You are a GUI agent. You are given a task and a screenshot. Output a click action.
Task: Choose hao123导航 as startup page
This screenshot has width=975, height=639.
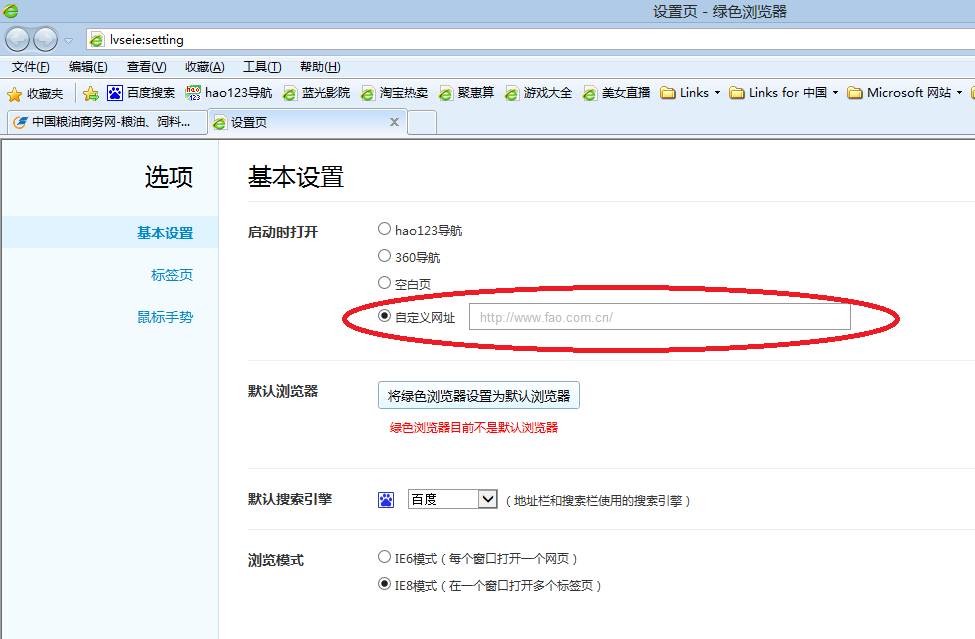[x=384, y=229]
